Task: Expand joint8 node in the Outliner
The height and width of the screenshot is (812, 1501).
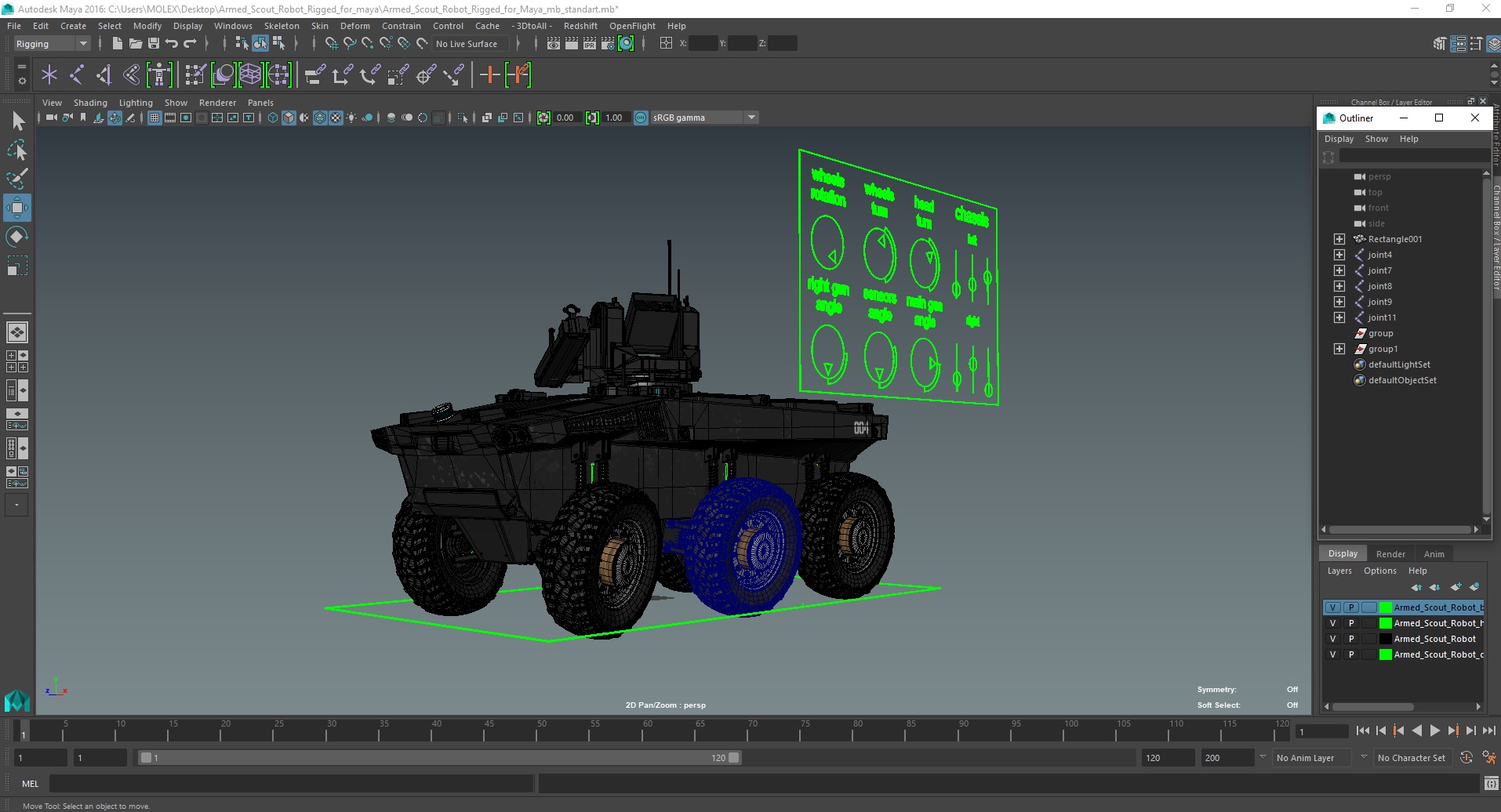Action: tap(1339, 286)
